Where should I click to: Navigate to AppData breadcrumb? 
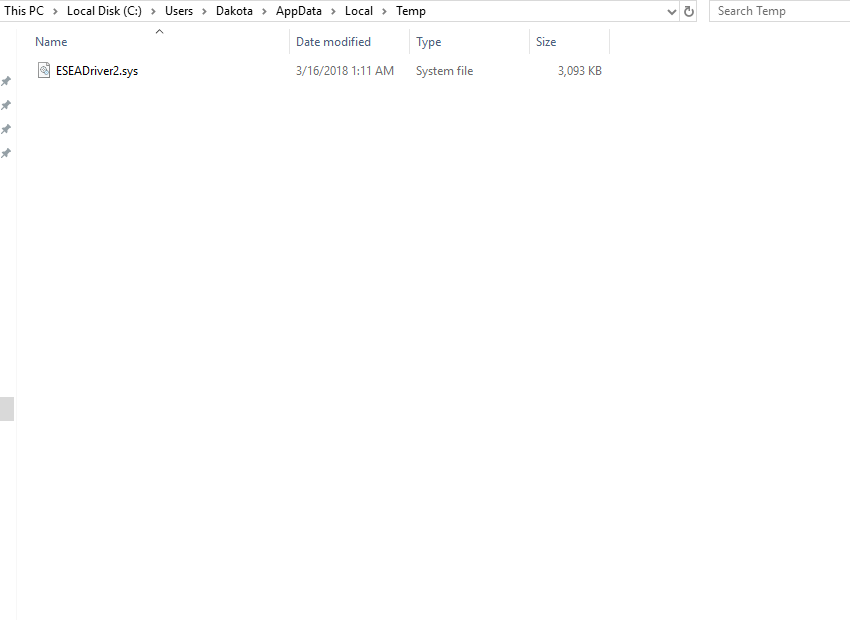pyautogui.click(x=299, y=11)
